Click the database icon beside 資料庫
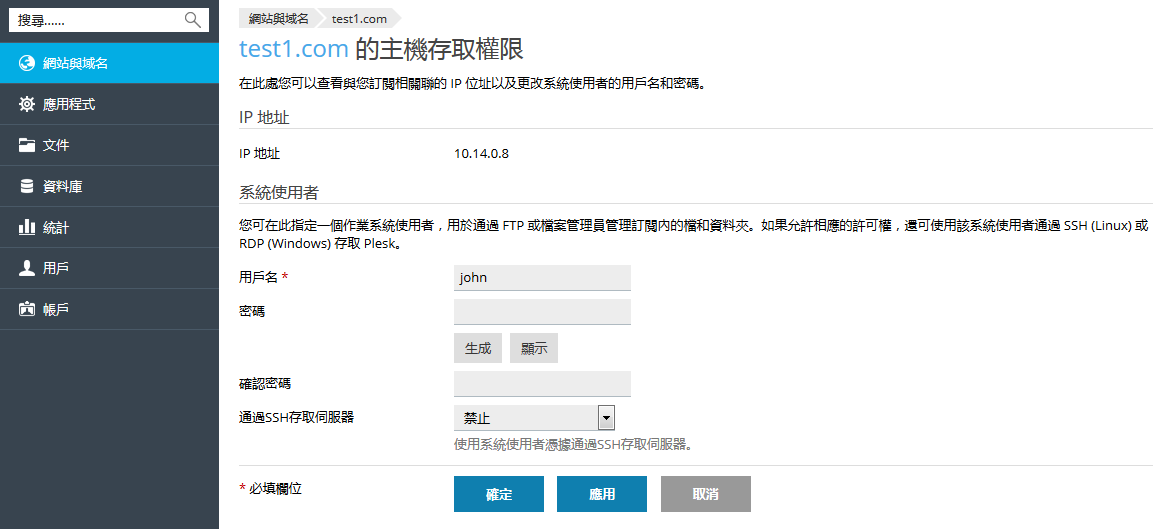This screenshot has height=529, width=1153. pyautogui.click(x=26, y=186)
